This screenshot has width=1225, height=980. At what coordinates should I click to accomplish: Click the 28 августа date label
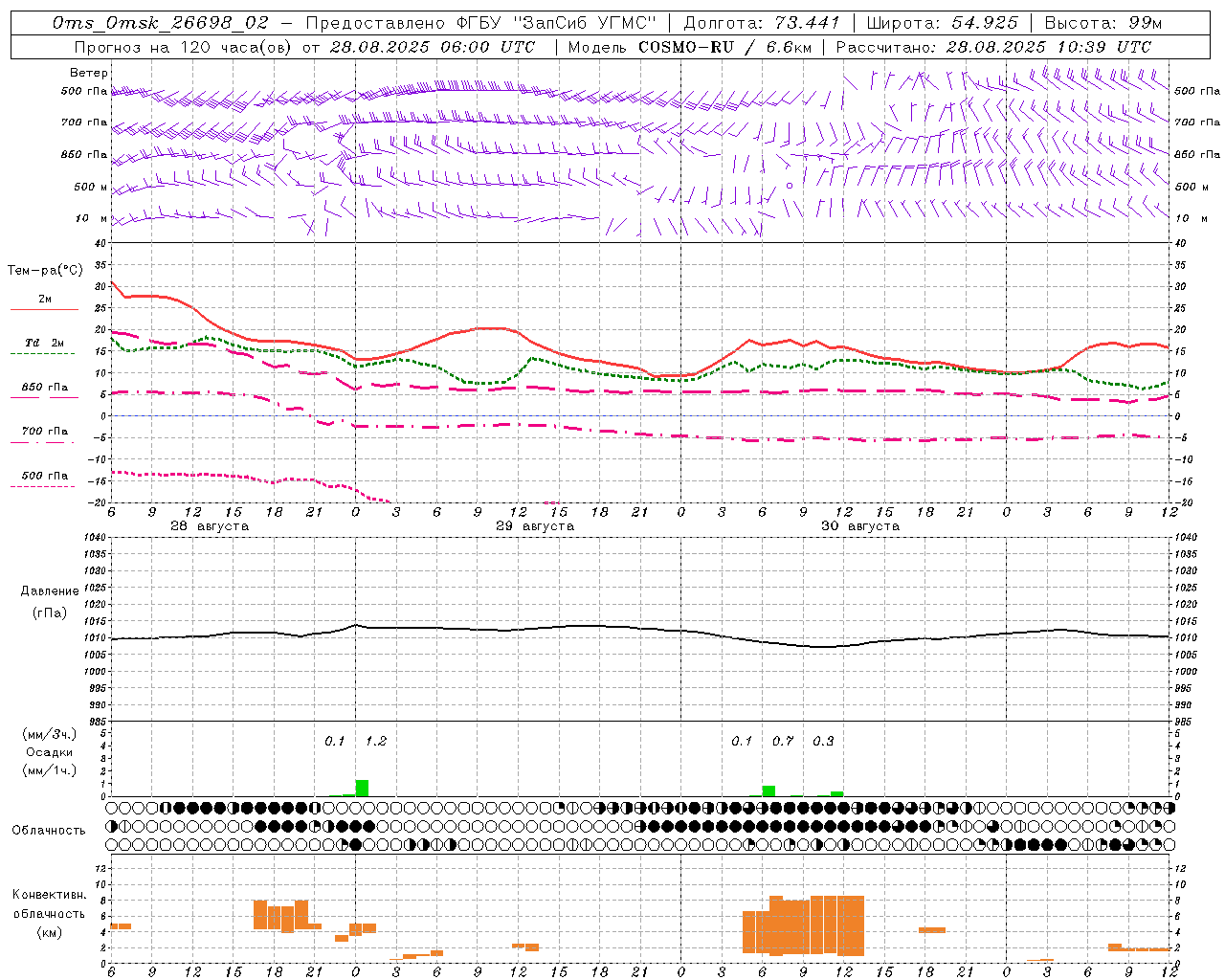pyautogui.click(x=210, y=526)
